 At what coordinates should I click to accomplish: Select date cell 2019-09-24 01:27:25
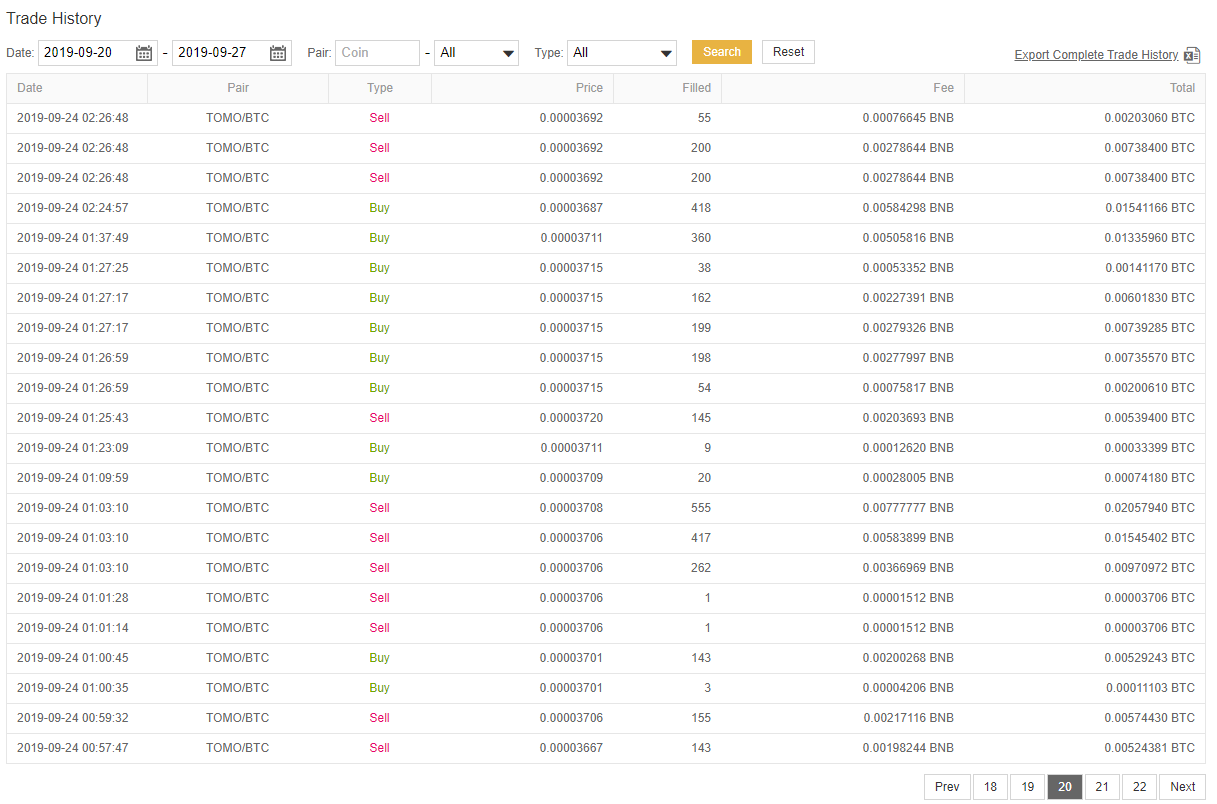click(x=73, y=268)
